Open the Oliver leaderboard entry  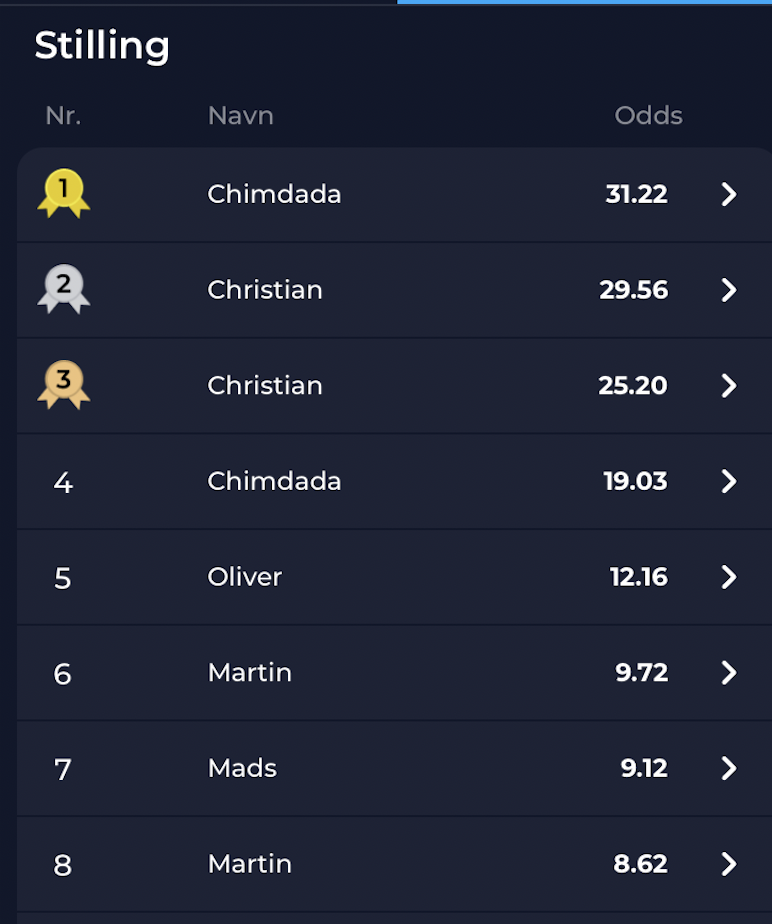coord(394,577)
